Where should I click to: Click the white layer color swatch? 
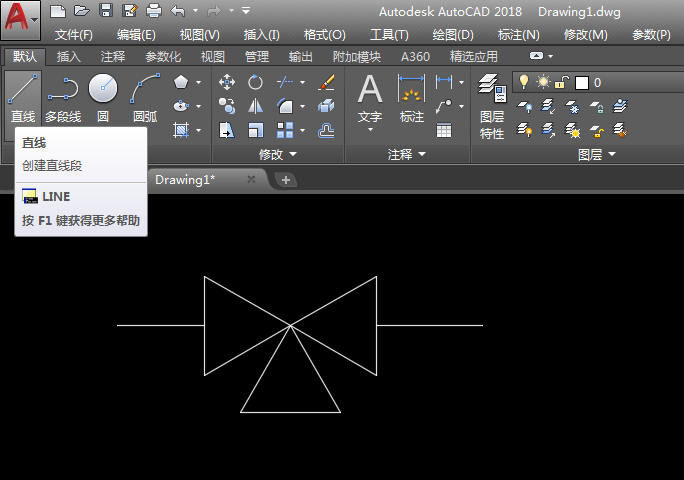581,82
